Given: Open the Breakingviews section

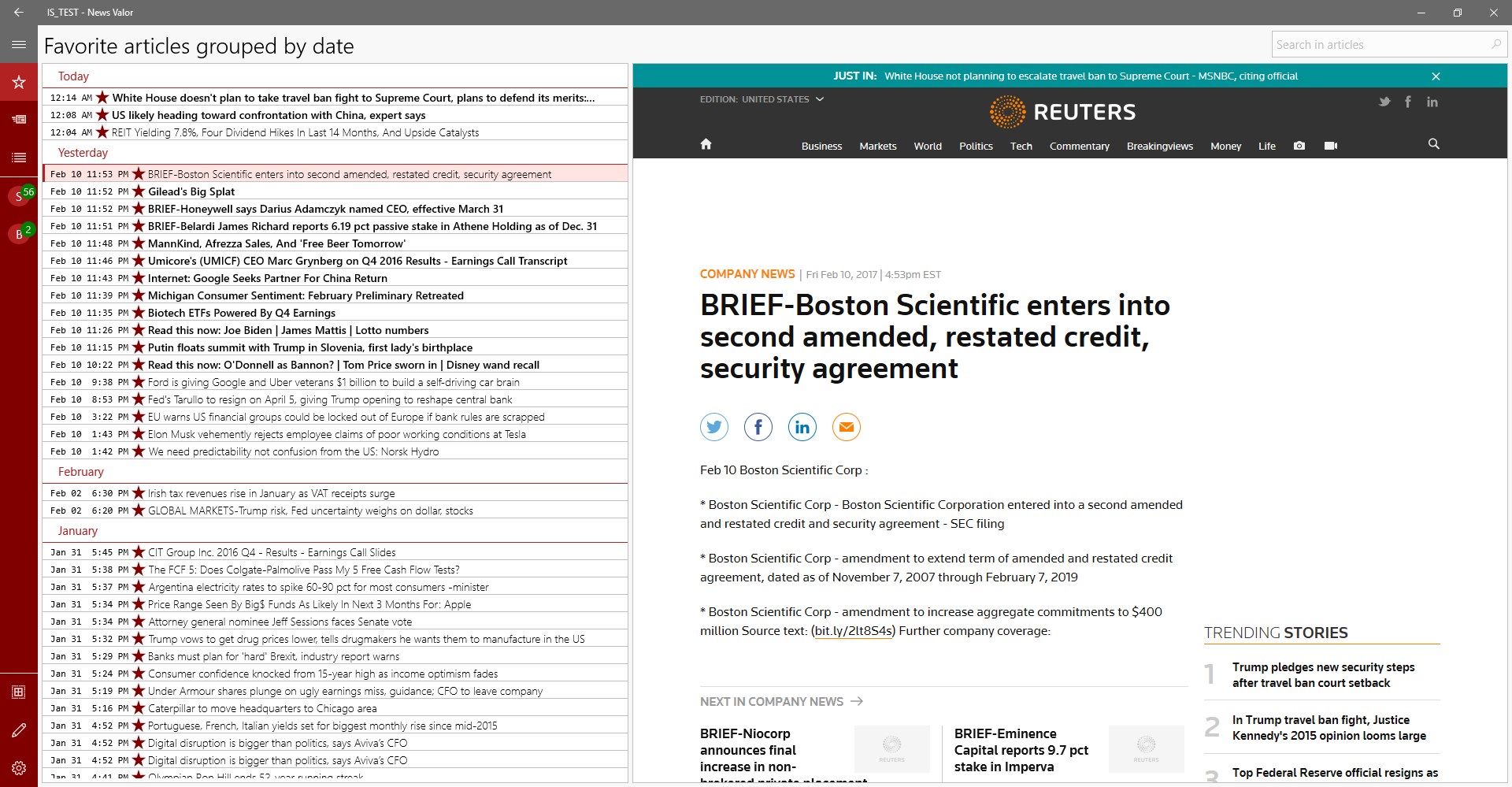Looking at the screenshot, I should [x=1160, y=146].
